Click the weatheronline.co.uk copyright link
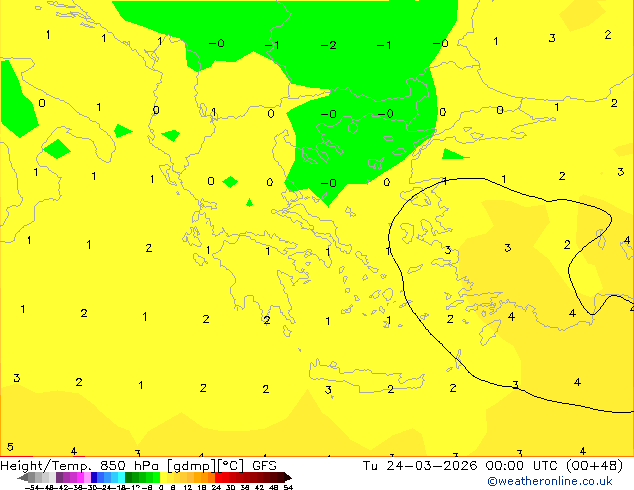The width and height of the screenshot is (634, 490). click(x=550, y=481)
